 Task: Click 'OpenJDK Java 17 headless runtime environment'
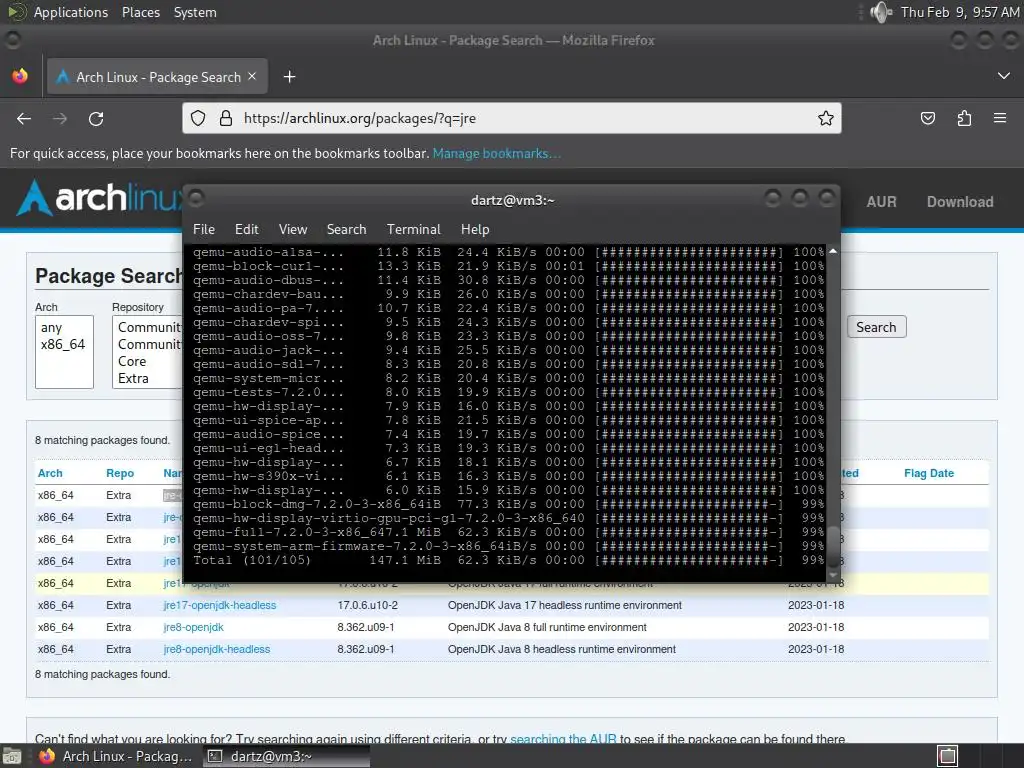pyautogui.click(x=564, y=605)
